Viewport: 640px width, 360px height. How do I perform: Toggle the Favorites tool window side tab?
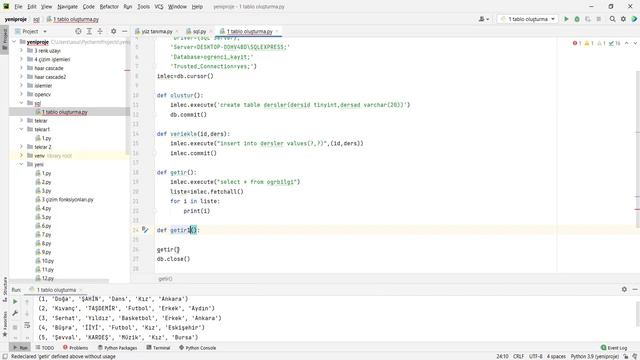click(4, 324)
